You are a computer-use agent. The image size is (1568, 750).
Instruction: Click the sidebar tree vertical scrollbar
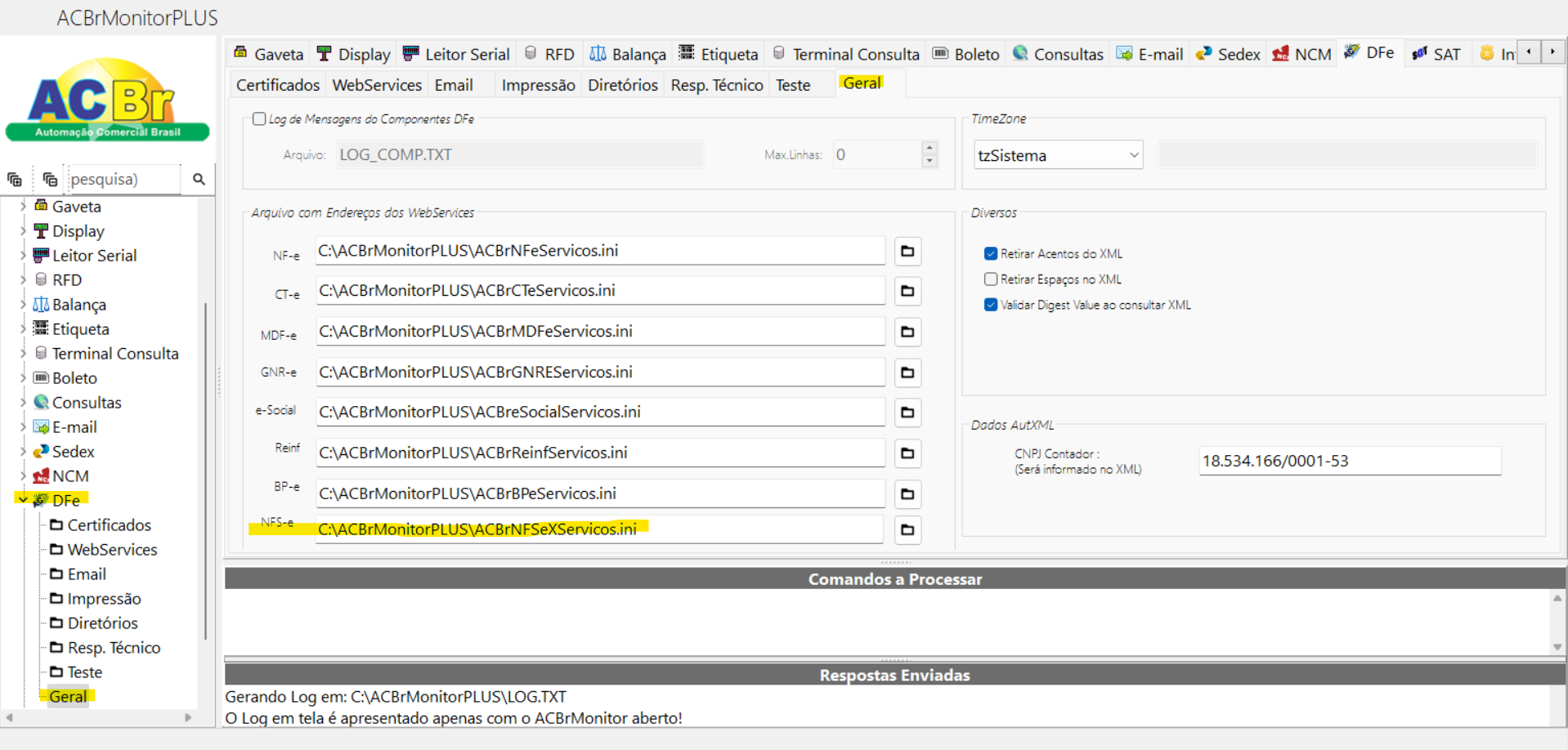[x=205, y=471]
